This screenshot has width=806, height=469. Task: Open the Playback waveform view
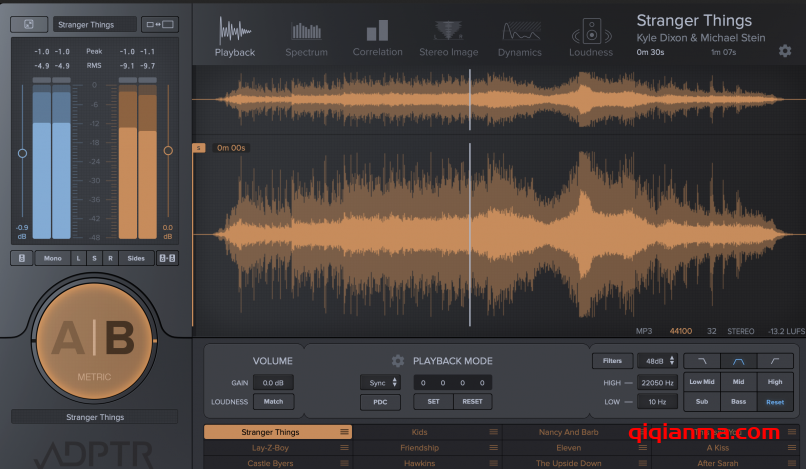235,37
